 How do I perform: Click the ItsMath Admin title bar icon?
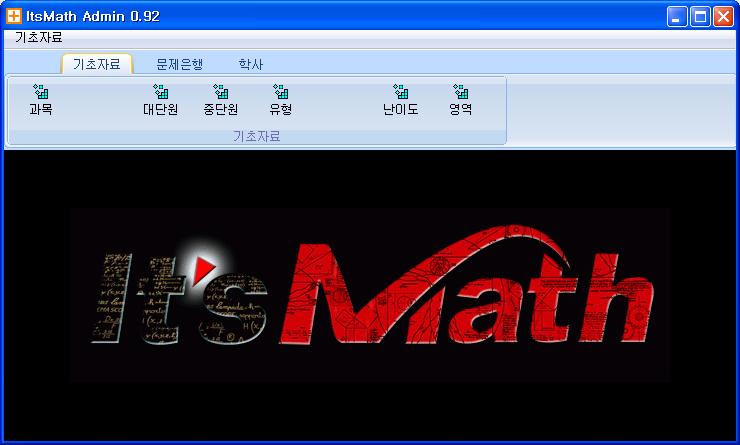pos(13,16)
